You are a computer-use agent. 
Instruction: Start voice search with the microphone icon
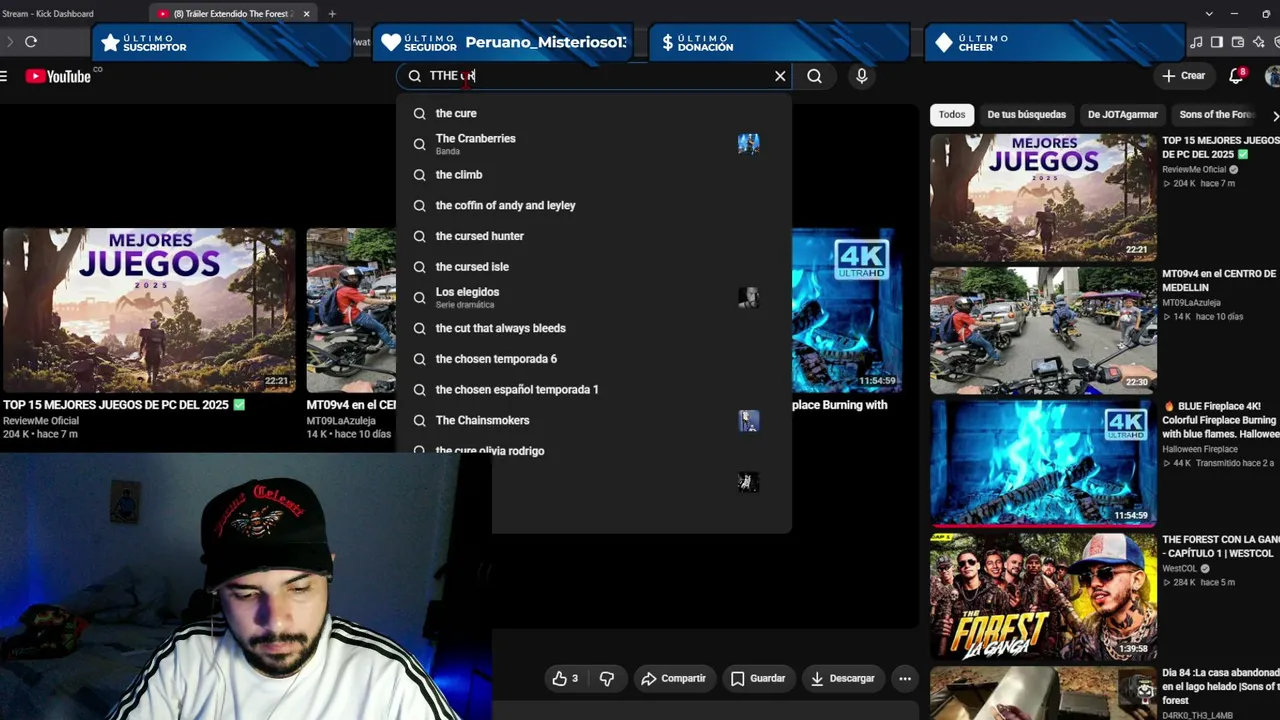(861, 76)
